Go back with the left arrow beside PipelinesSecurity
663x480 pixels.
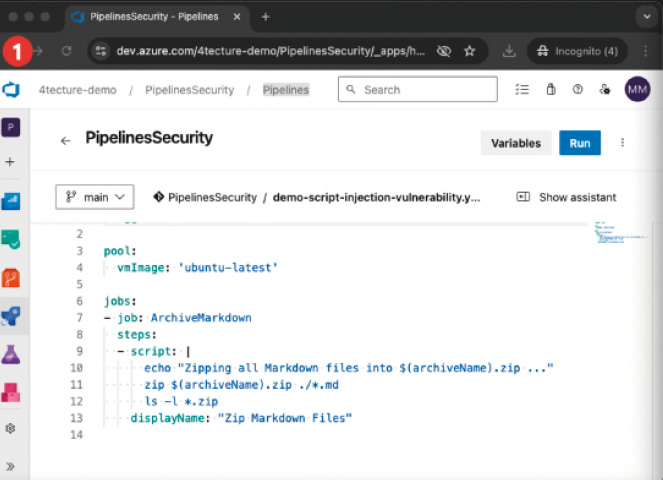(x=65, y=141)
